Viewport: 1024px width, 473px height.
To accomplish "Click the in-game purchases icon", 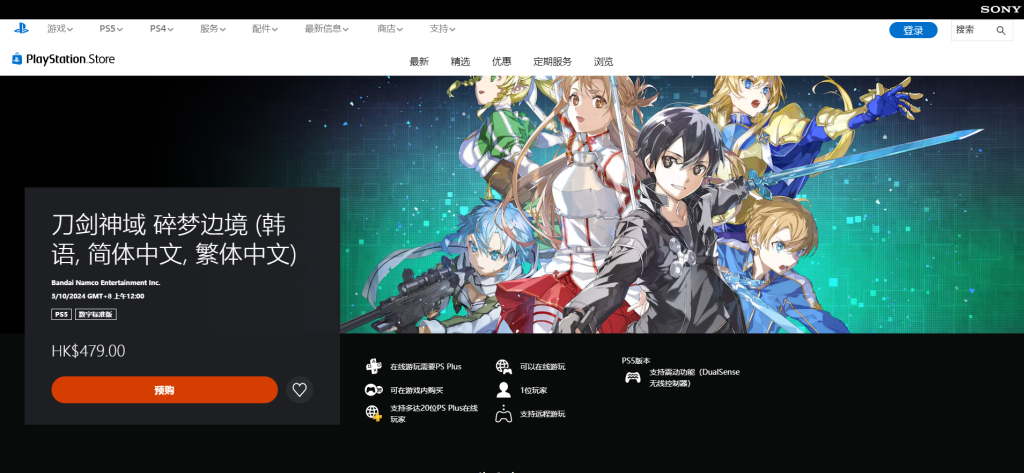I will pyautogui.click(x=374, y=390).
